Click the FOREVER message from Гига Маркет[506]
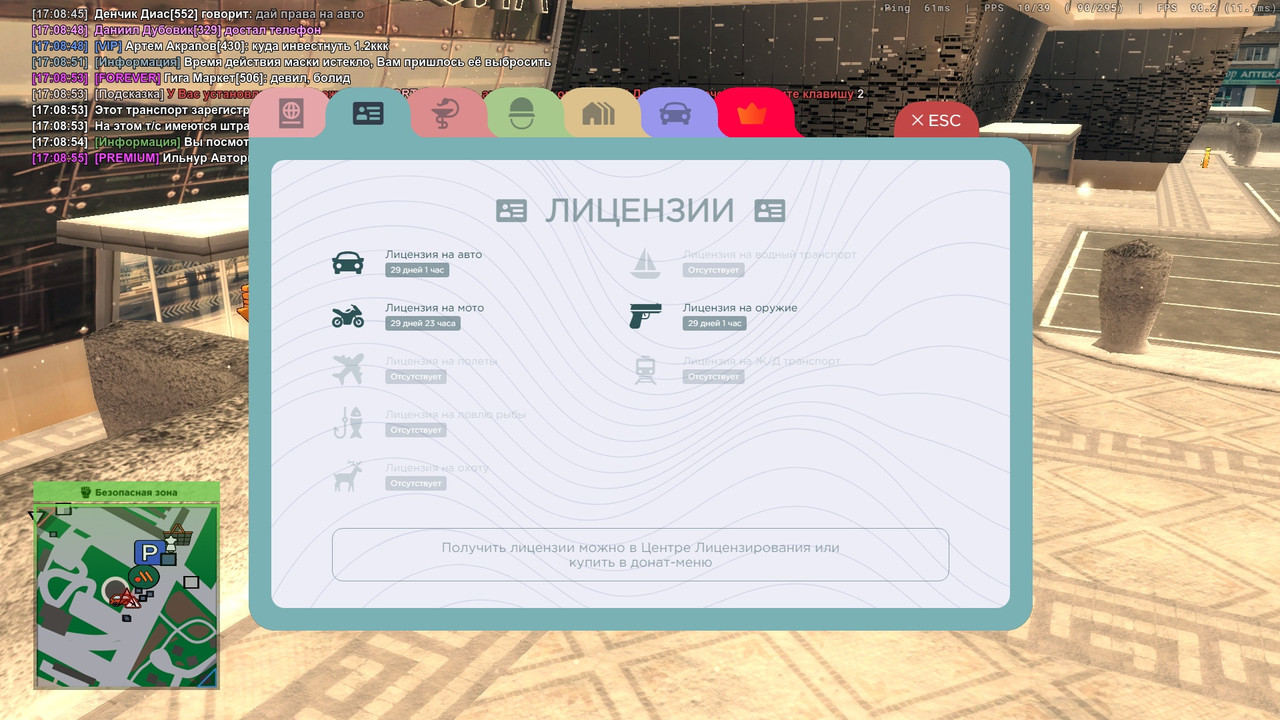 click(191, 78)
